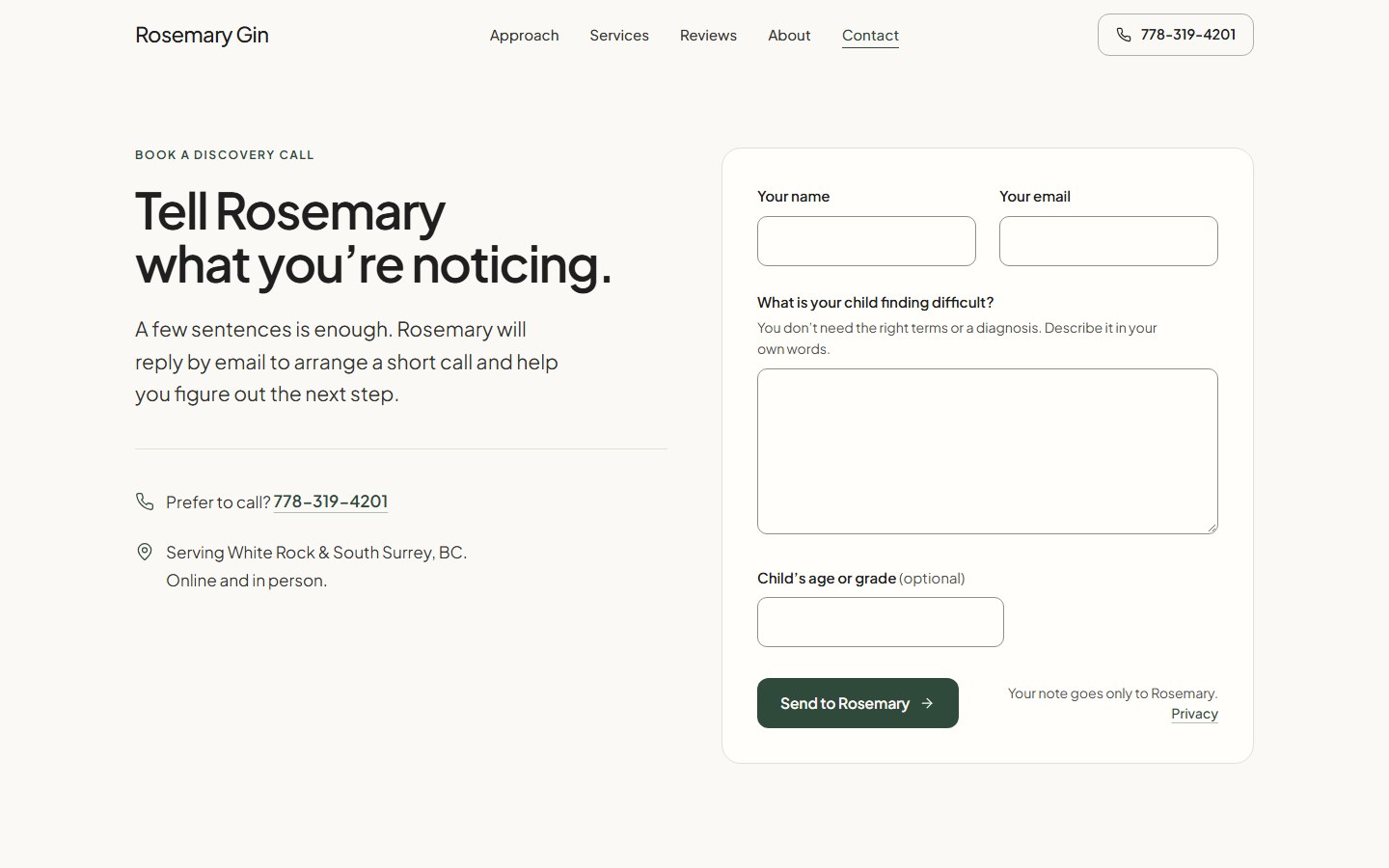Click the 'Serving White Rock & South Surrey' text
Viewport: 1389px width, 868px height.
(x=316, y=553)
